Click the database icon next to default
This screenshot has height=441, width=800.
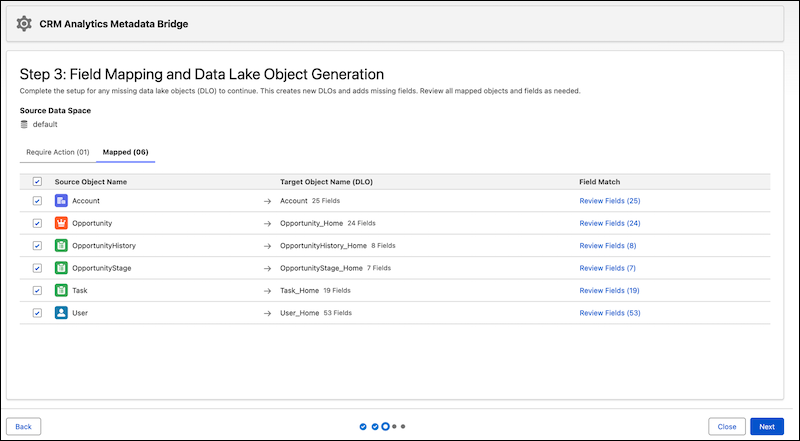tap(24, 124)
